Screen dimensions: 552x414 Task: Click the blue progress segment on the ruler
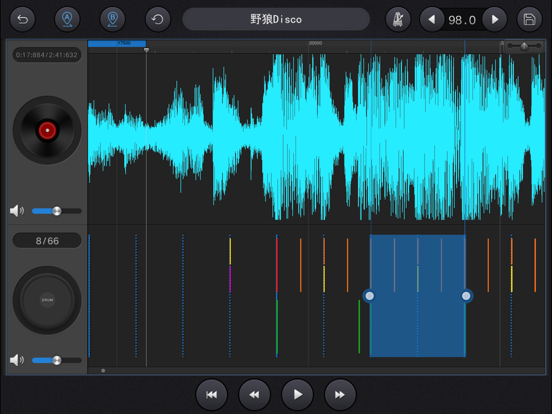tap(117, 43)
